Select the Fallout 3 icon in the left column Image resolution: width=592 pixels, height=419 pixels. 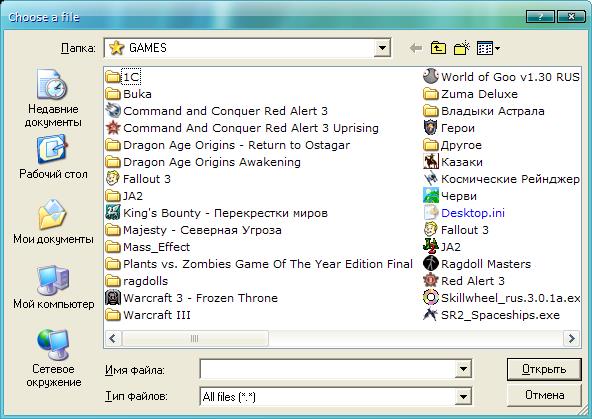tap(113, 179)
